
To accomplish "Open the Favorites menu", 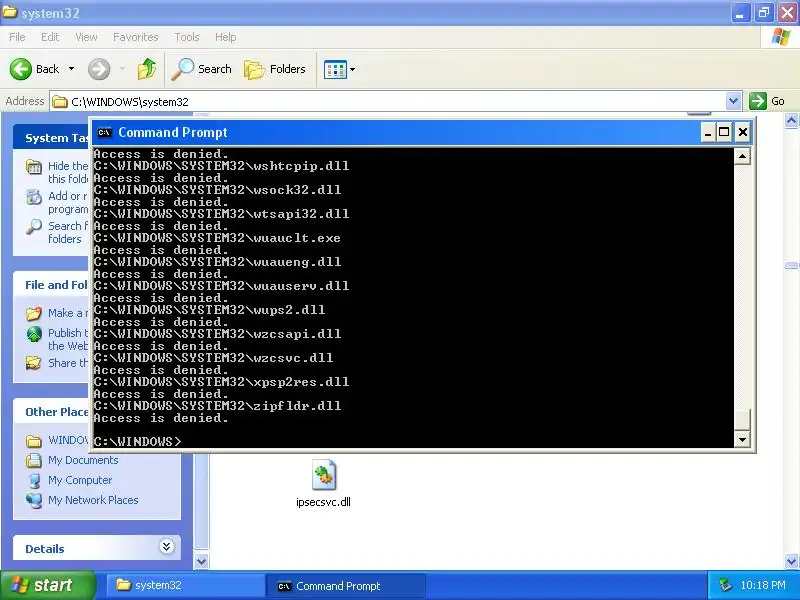I will coord(136,37).
